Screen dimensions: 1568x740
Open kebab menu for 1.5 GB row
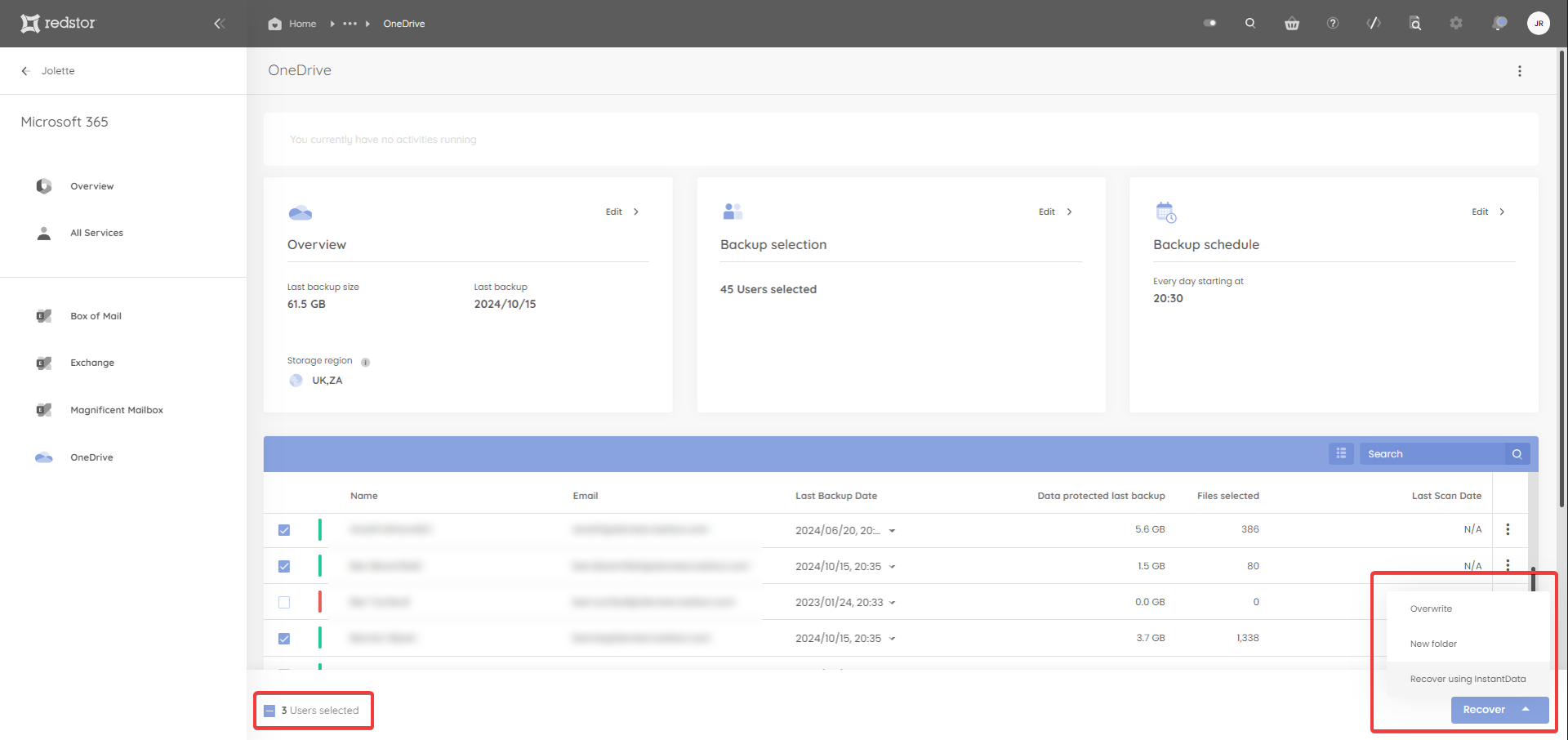(1508, 564)
